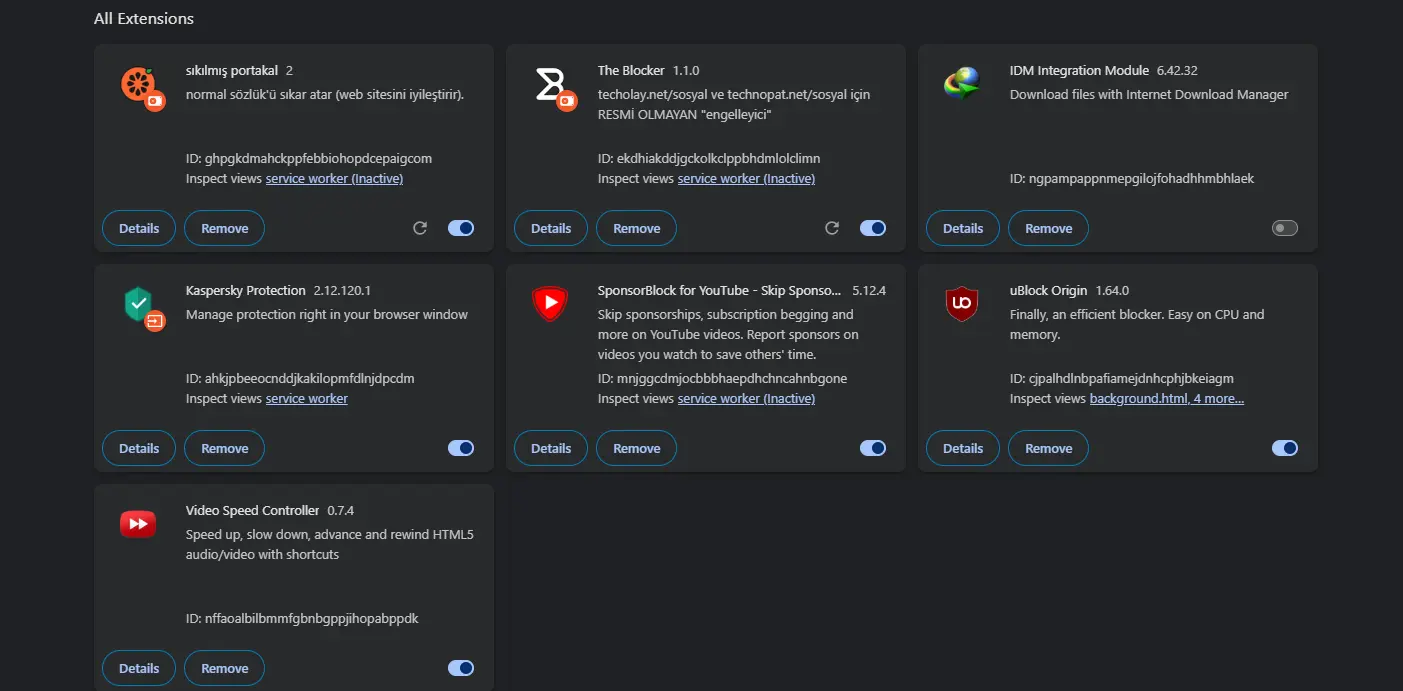Inspect sıkılmış portakal service worker link
1403x691 pixels.
(x=334, y=179)
